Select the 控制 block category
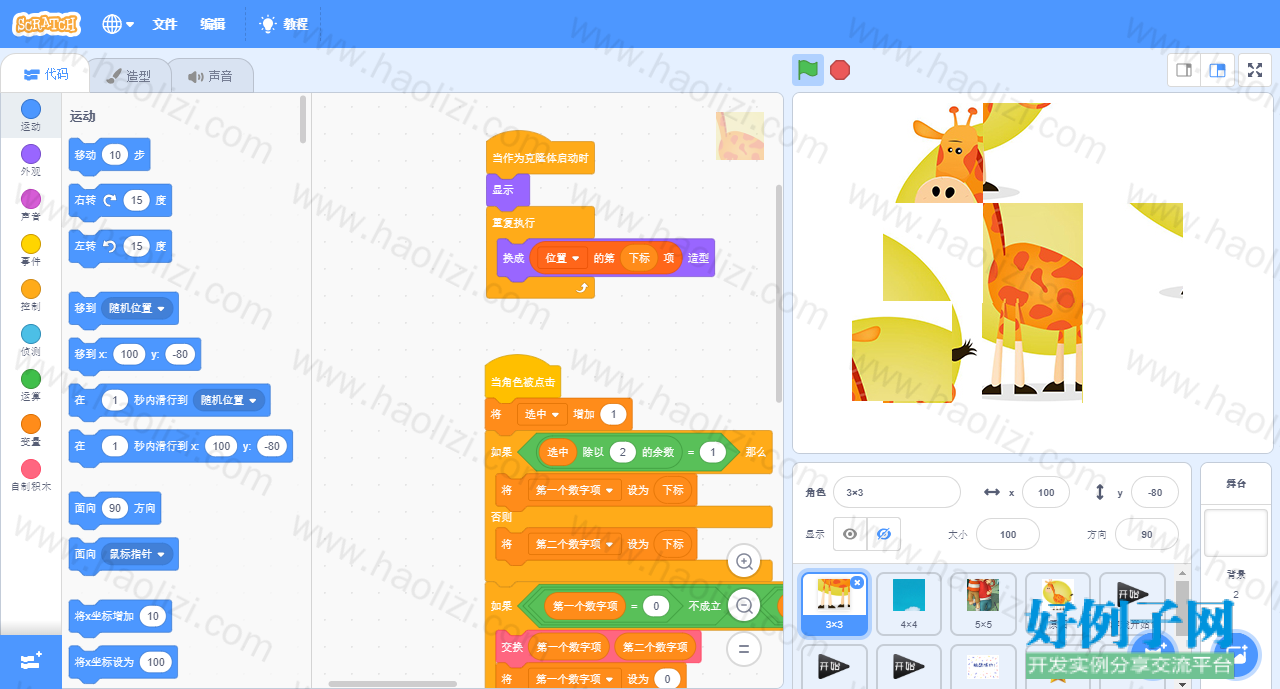The width and height of the screenshot is (1280, 689). point(31,296)
